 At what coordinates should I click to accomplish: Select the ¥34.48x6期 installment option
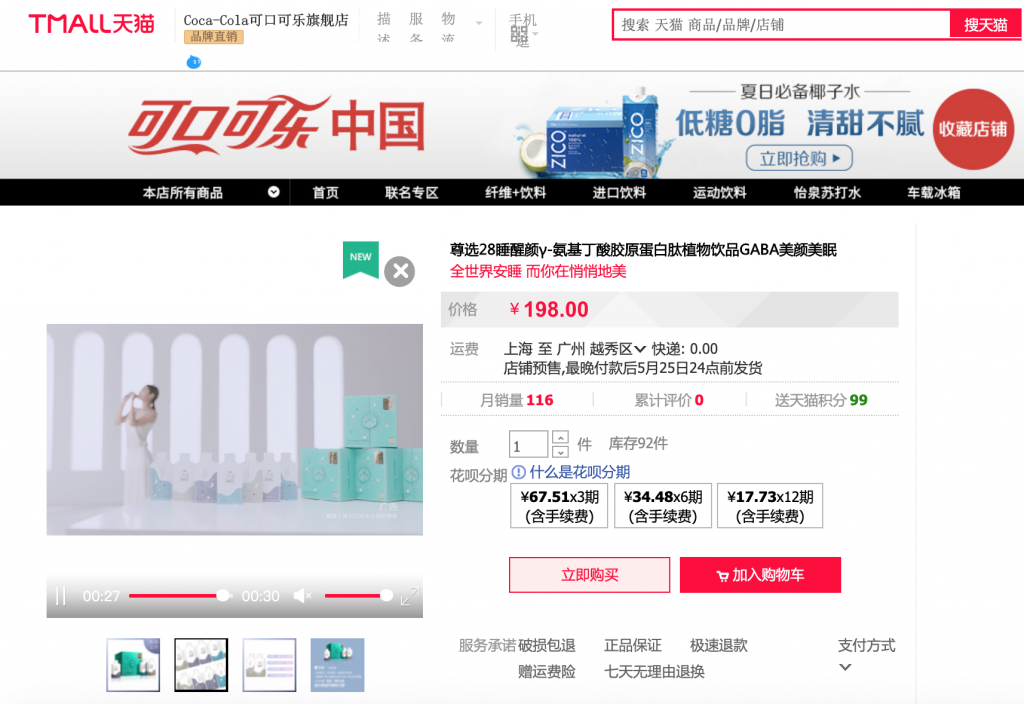pyautogui.click(x=663, y=505)
